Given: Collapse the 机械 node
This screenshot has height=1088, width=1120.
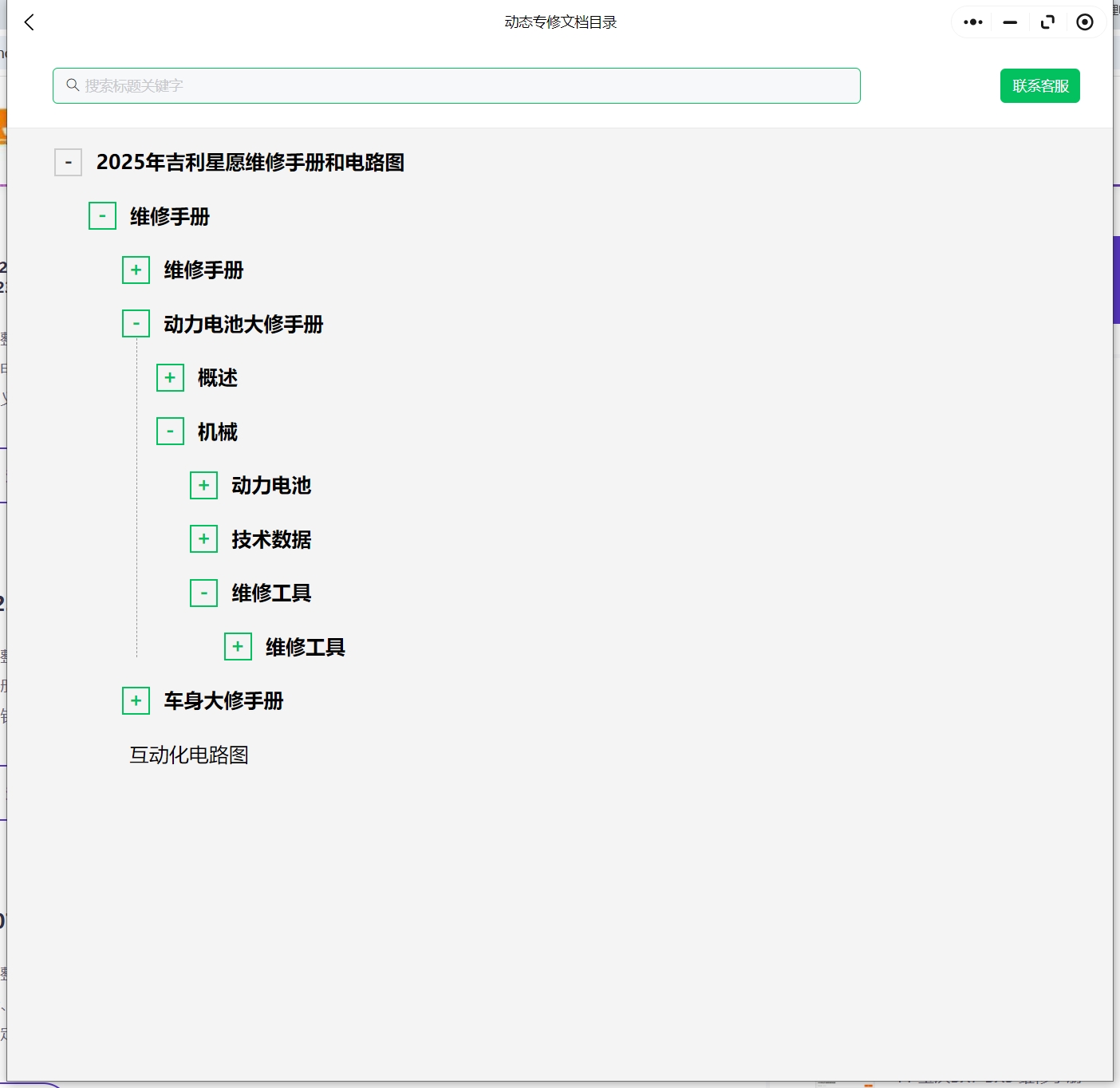Looking at the screenshot, I should pyautogui.click(x=170, y=431).
